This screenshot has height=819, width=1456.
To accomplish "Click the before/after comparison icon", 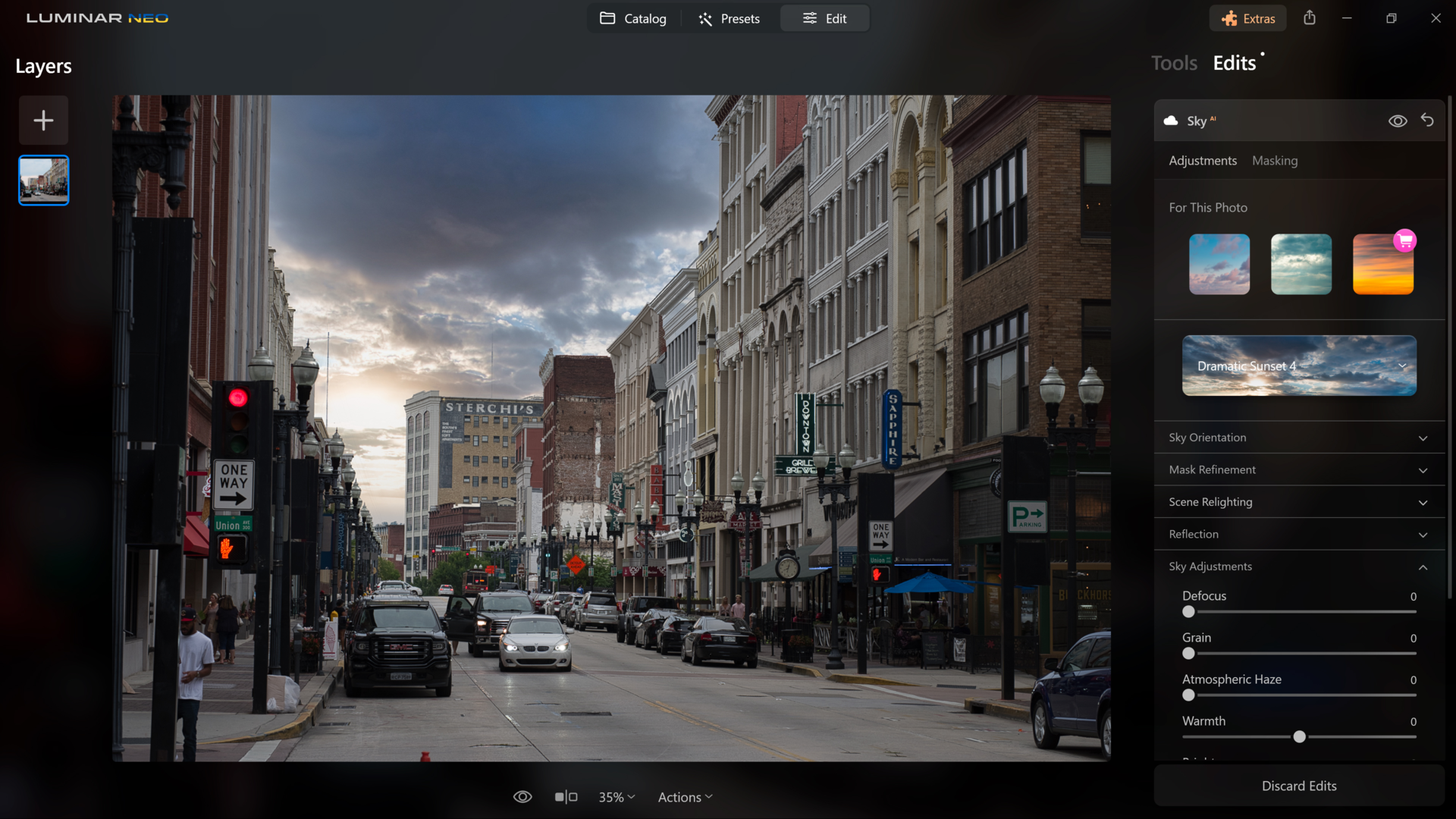I will [x=566, y=796].
